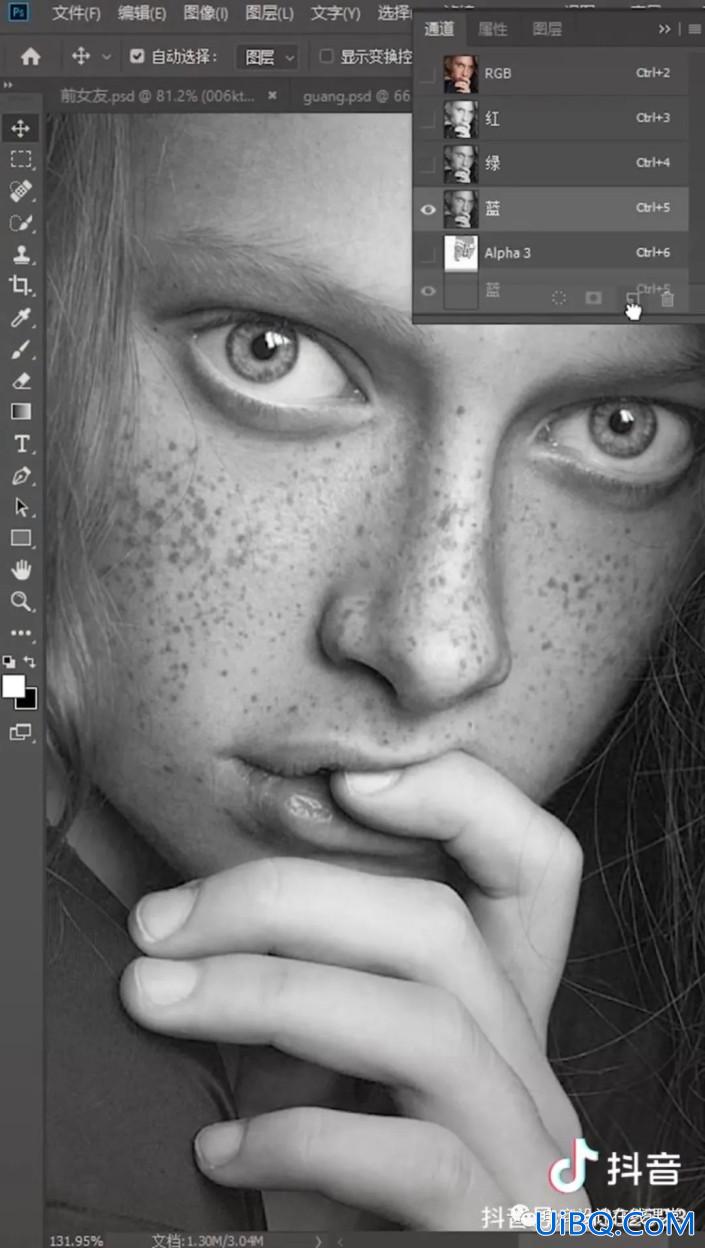Open the 图层 auto-select dropdown

pos(267,57)
